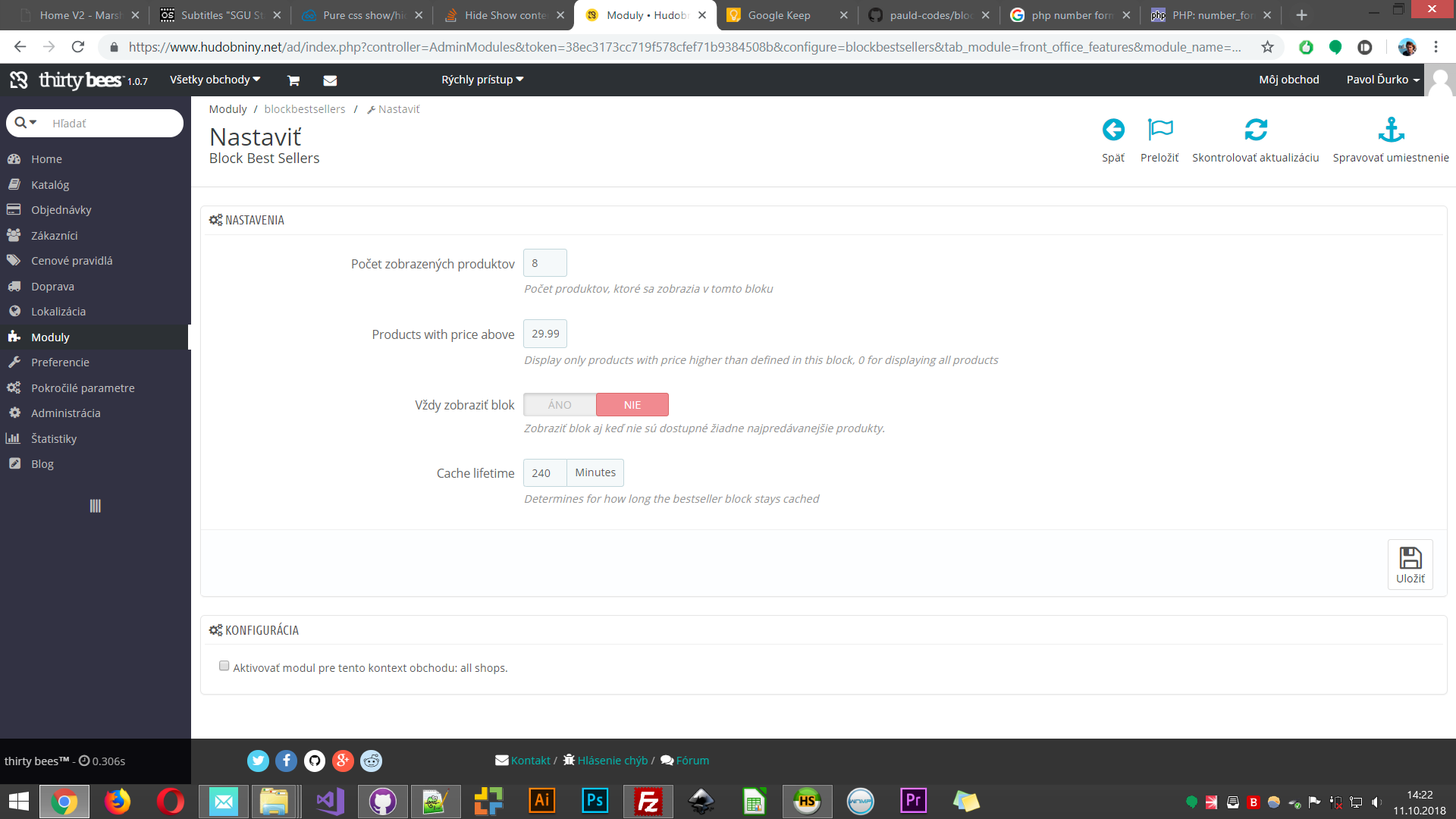The width and height of the screenshot is (1456, 819).
Task: Expand the Pavol Ďurko user menu
Action: pyautogui.click(x=1382, y=80)
